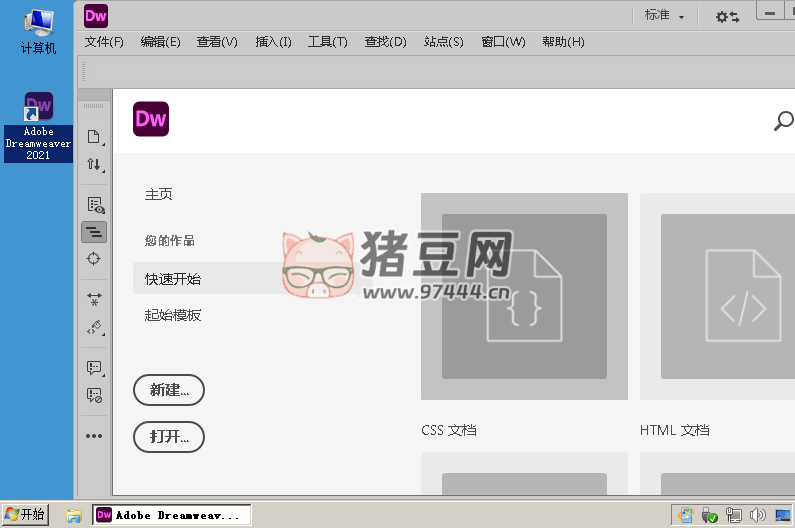Open the 站点(S) menu
Viewport: 795px width, 528px height.
443,42
